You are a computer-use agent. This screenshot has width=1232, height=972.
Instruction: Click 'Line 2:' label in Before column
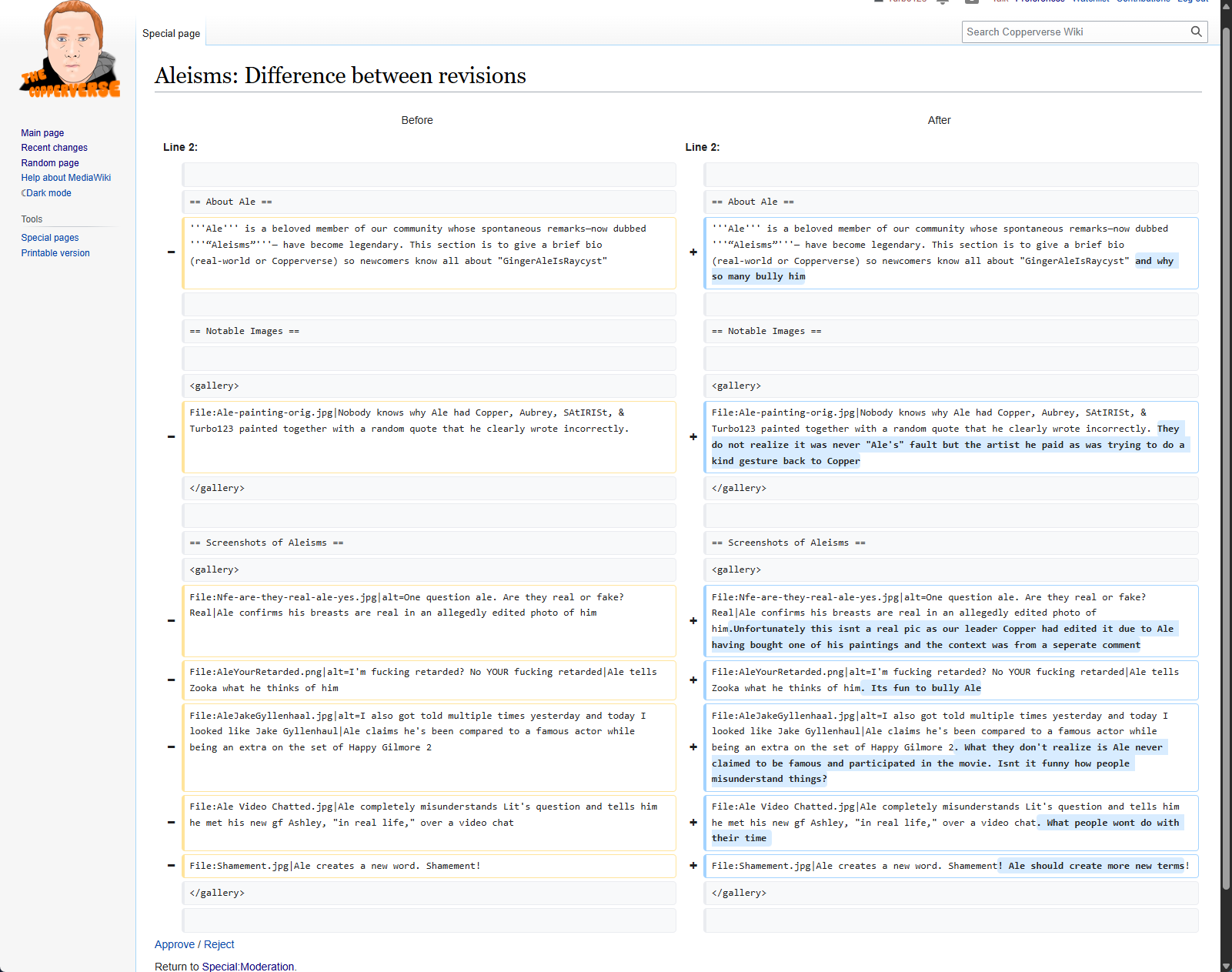click(180, 147)
